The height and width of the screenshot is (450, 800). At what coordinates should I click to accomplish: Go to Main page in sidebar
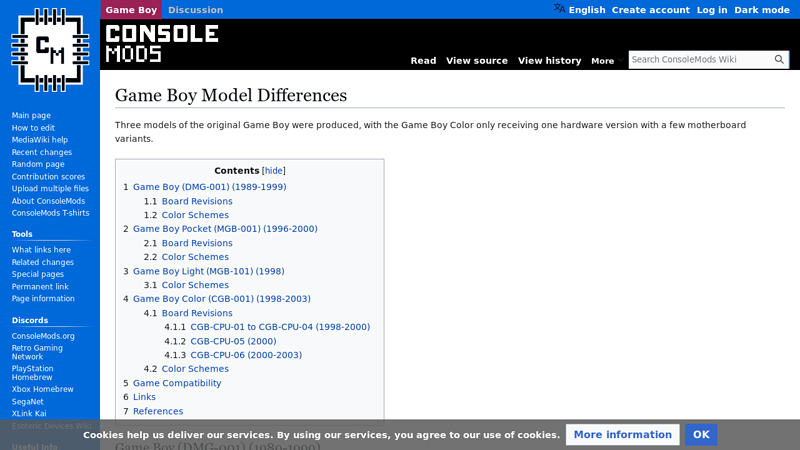[x=31, y=116]
